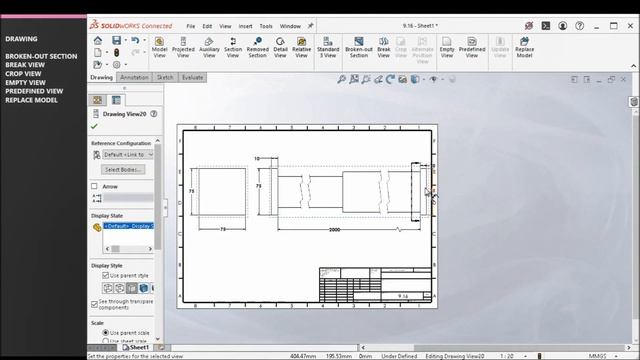This screenshot has width=640, height=360.
Task: Save the drawing with the floppy disk icon
Action: coord(116,40)
